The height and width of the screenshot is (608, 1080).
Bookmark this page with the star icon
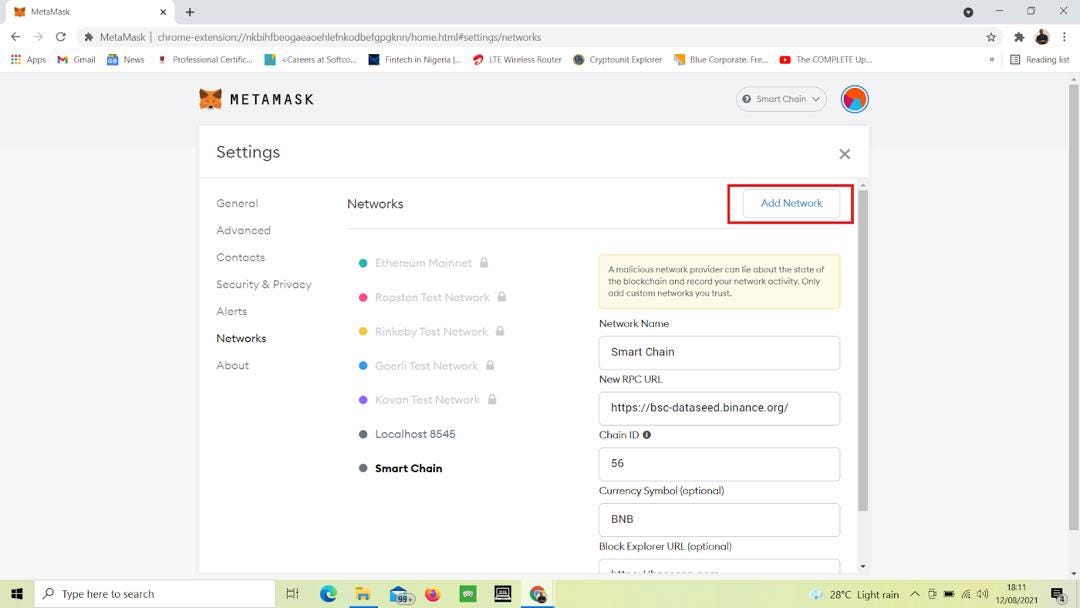[990, 37]
